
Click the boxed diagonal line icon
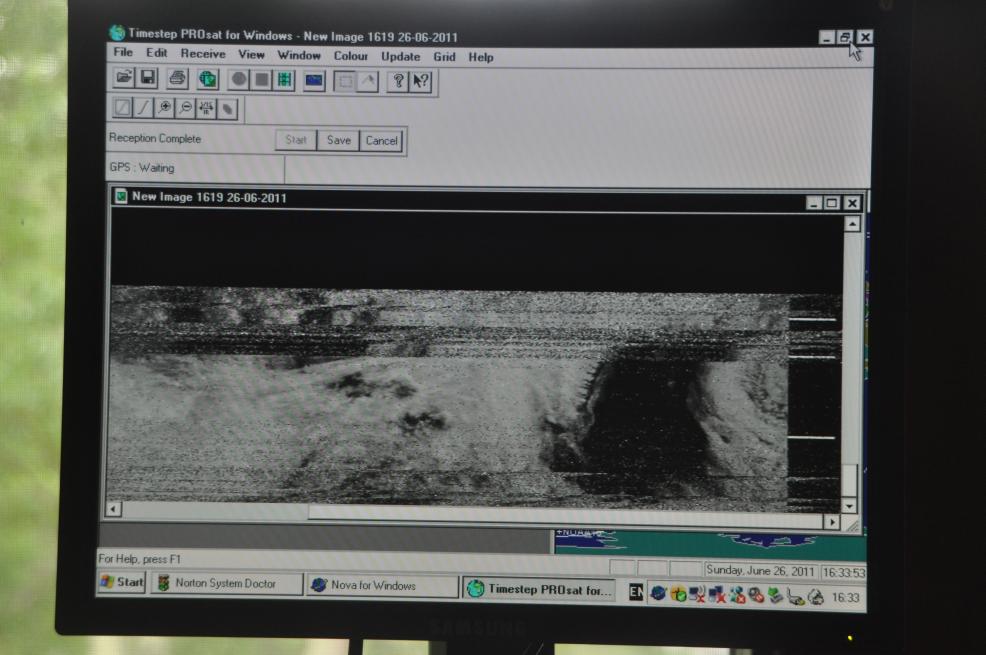pyautogui.click(x=123, y=107)
